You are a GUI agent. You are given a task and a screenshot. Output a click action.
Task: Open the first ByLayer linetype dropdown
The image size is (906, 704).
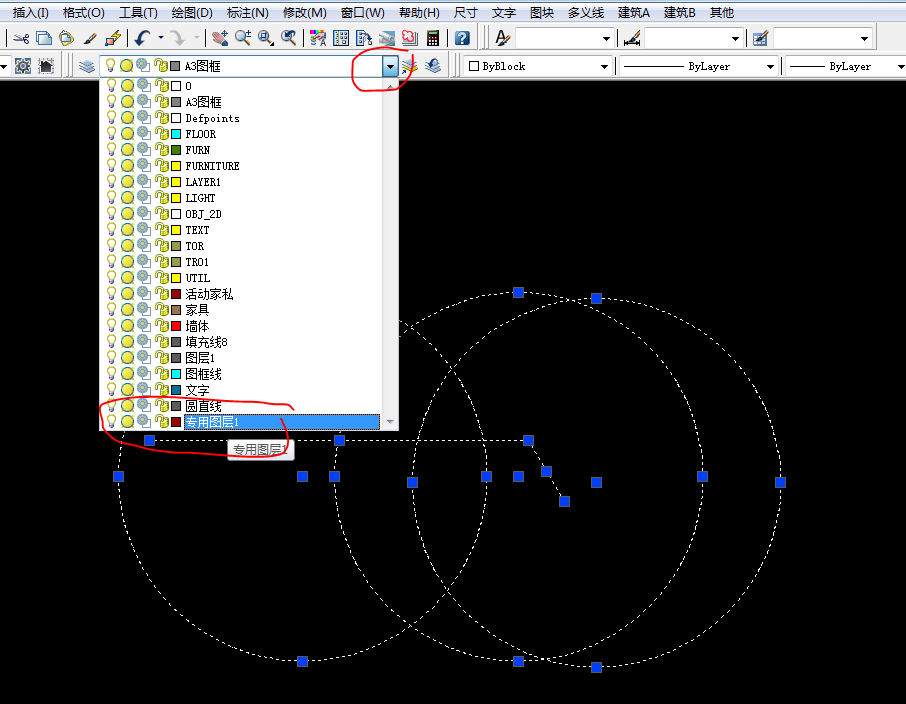click(x=770, y=66)
